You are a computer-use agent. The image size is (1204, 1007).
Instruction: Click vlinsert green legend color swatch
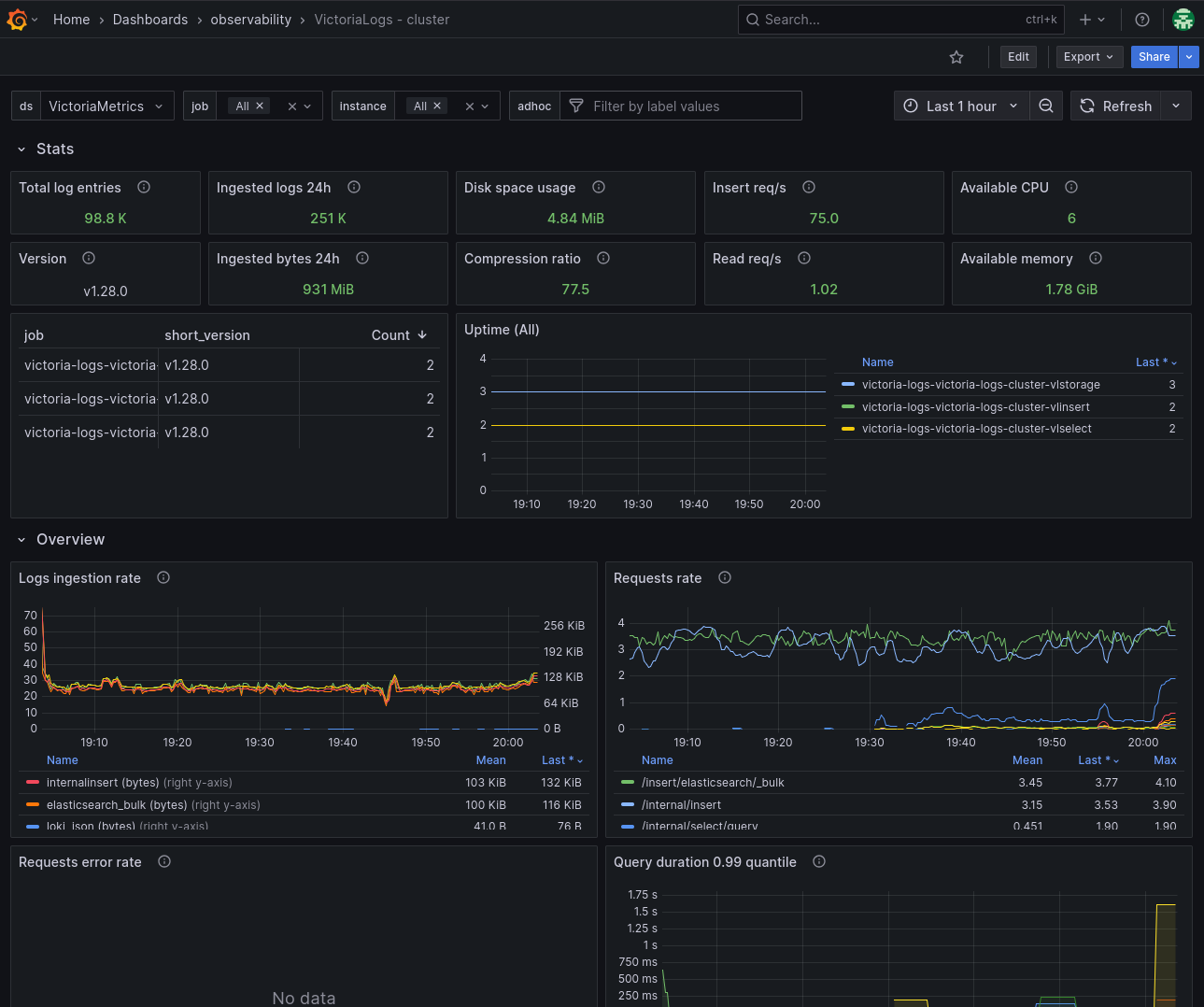(x=848, y=406)
